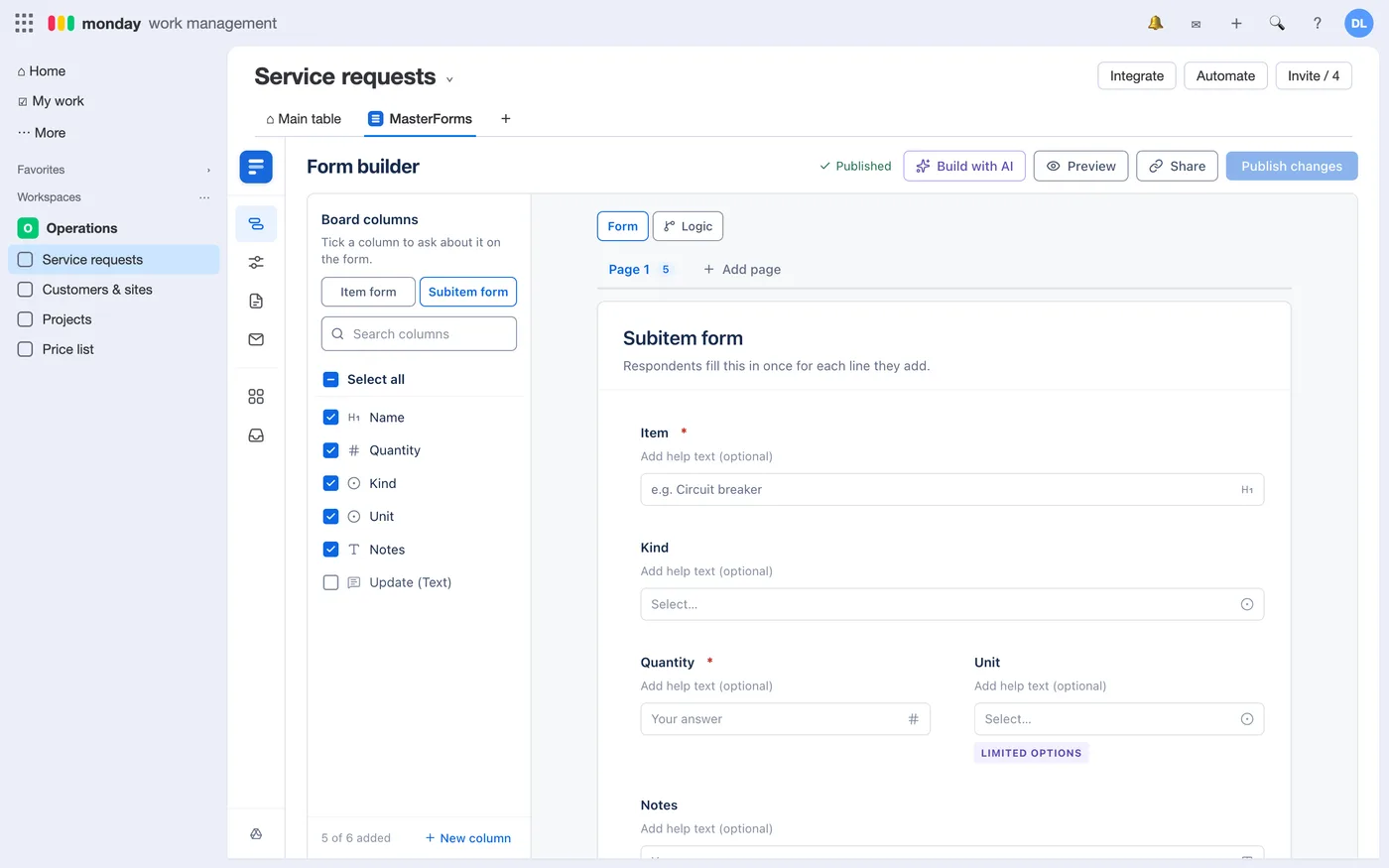
Task: Open the apps grid menu
Action: point(24,23)
